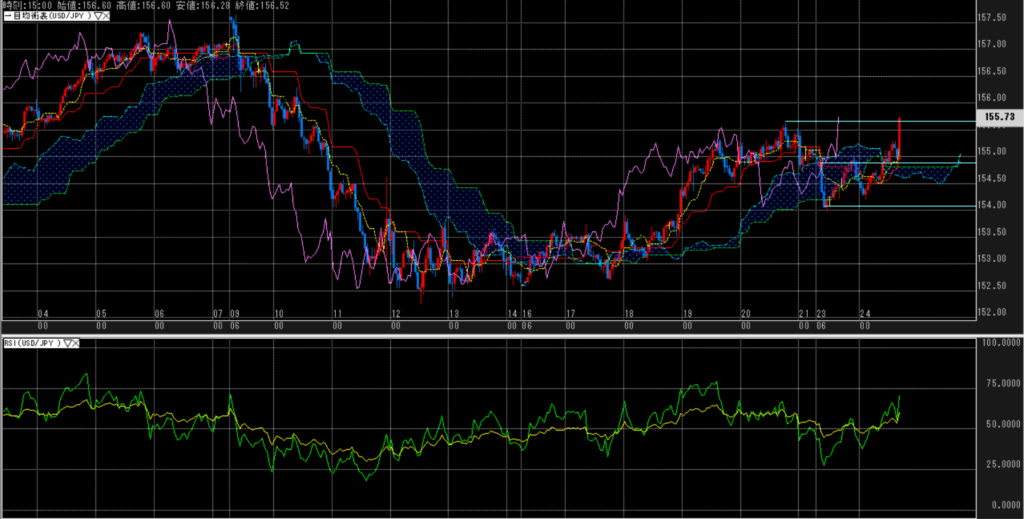Click the RSI 25.0000 axis level label
Viewport: 1024px width, 519px height.
click(x=998, y=464)
